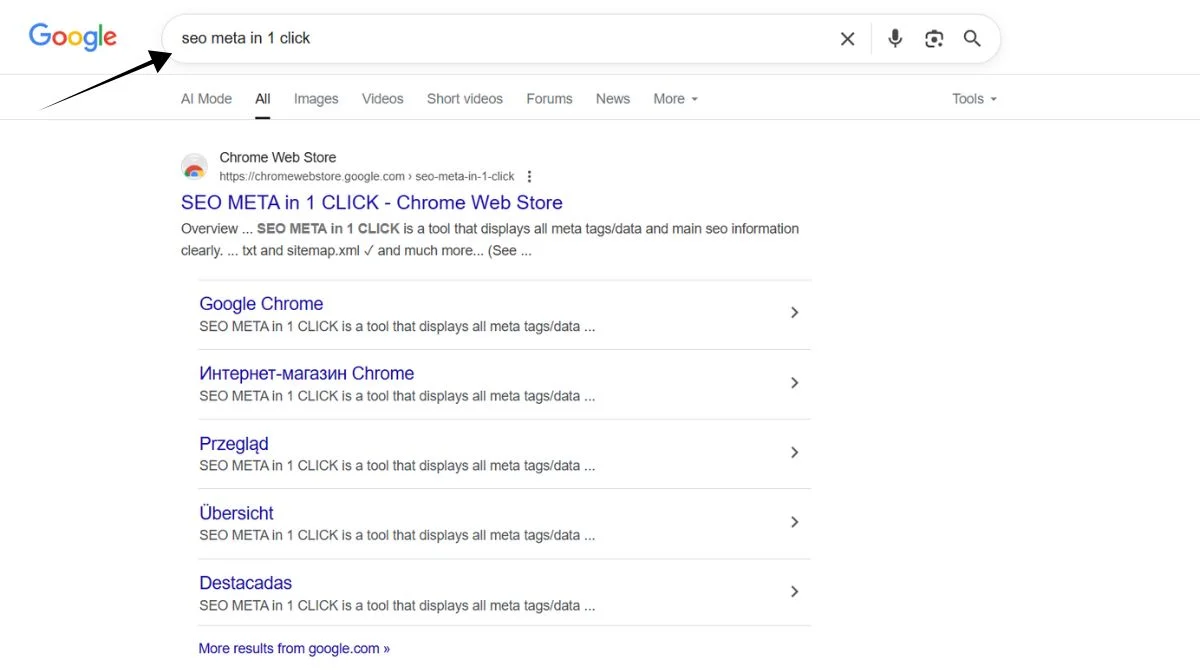Expand chevron on Google Chrome row

coord(795,313)
